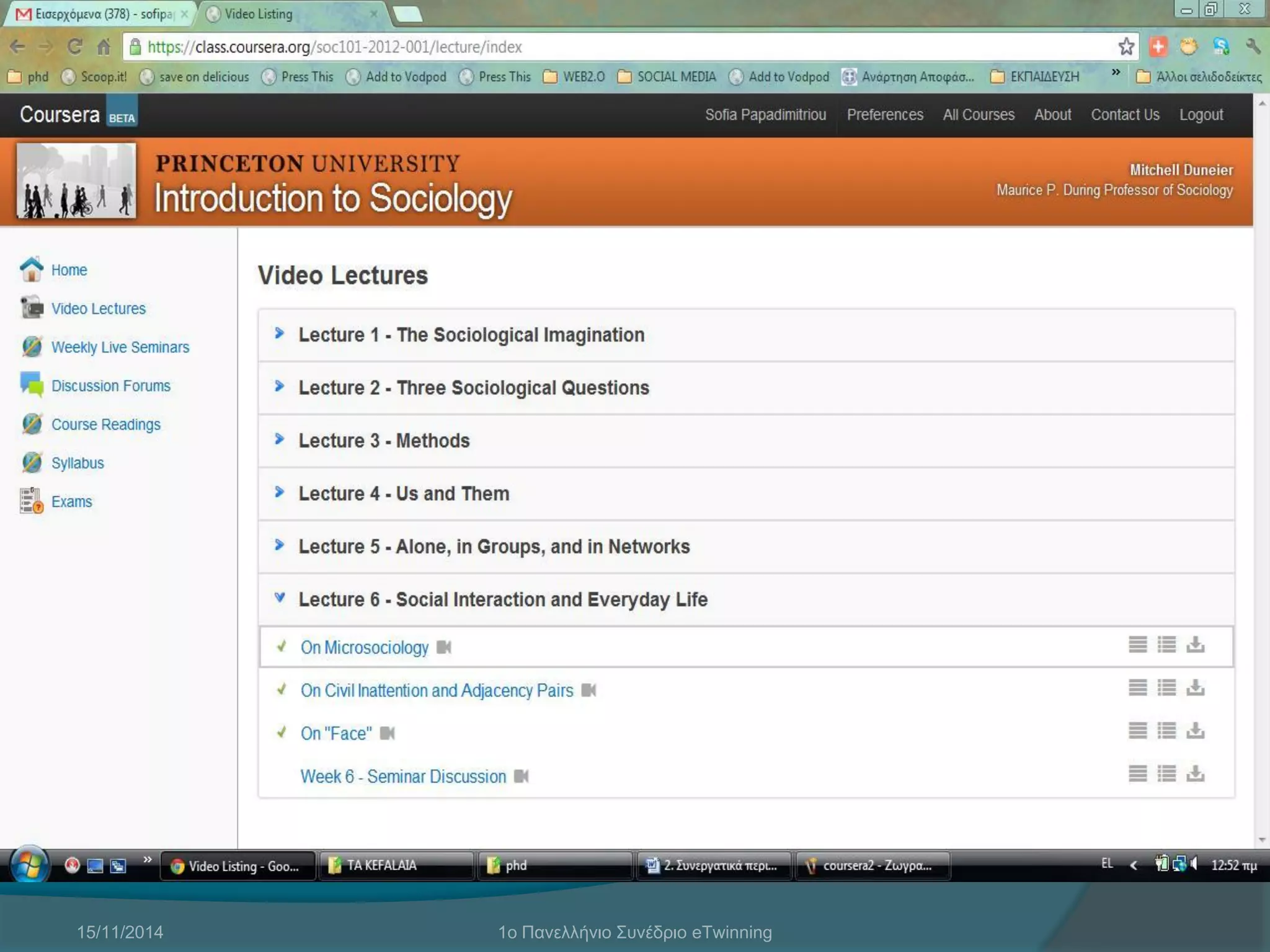Click checkmark beside On Civil Inattention
Image resolution: width=1270 pixels, height=952 pixels.
pyautogui.click(x=282, y=689)
